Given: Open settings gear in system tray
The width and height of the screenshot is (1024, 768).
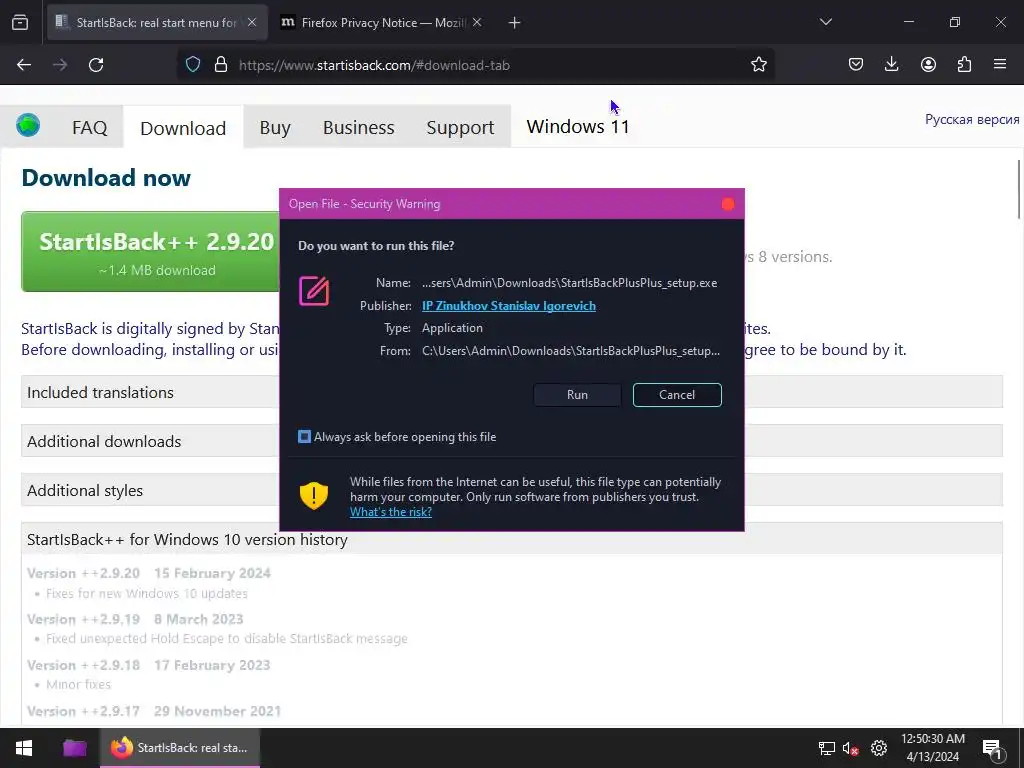Looking at the screenshot, I should pos(879,748).
